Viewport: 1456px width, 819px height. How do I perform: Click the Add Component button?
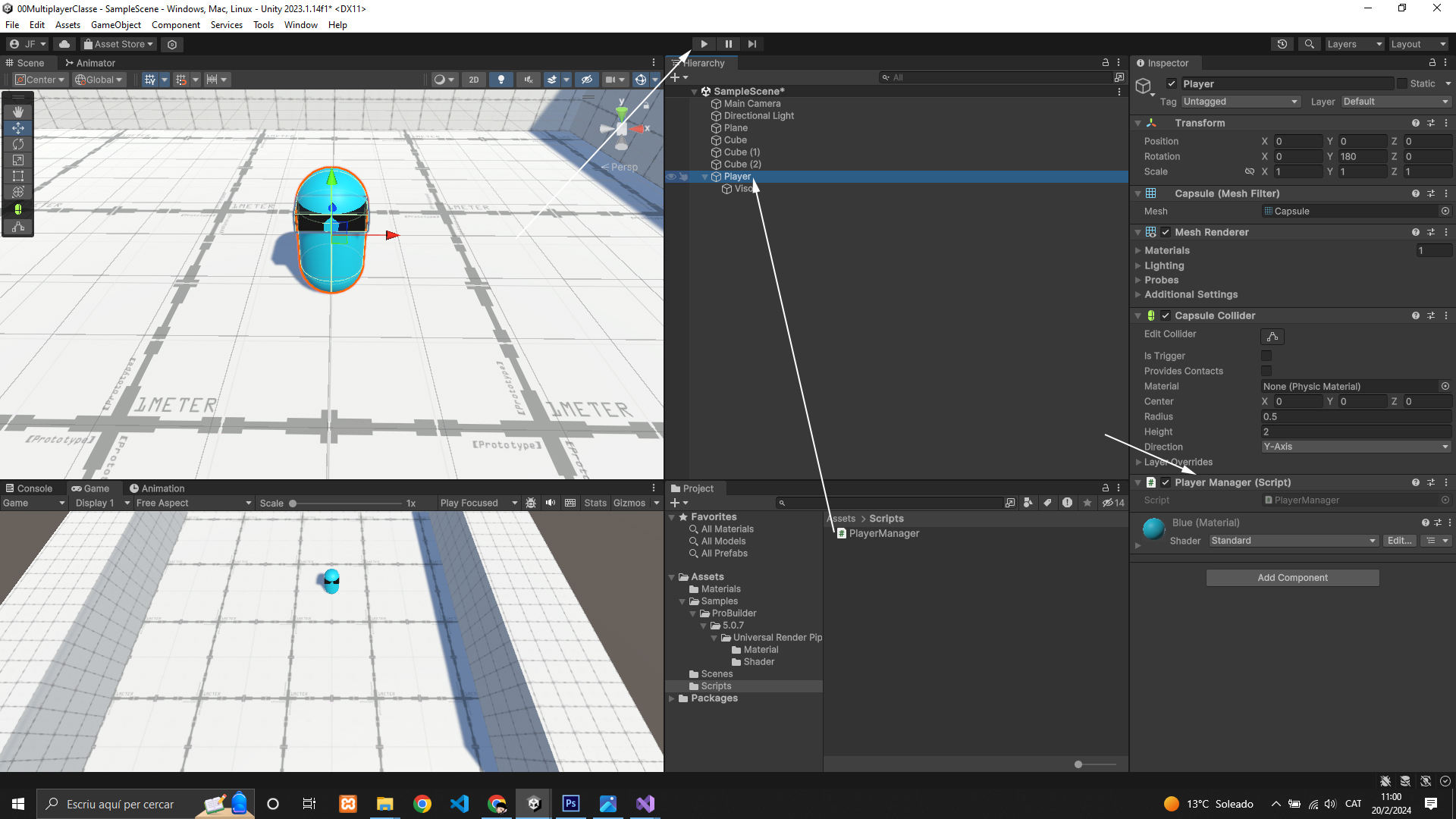coord(1292,578)
